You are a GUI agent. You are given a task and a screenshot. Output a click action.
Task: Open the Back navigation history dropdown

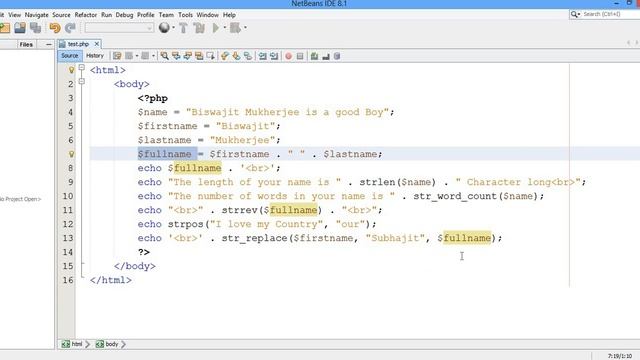(137, 56)
